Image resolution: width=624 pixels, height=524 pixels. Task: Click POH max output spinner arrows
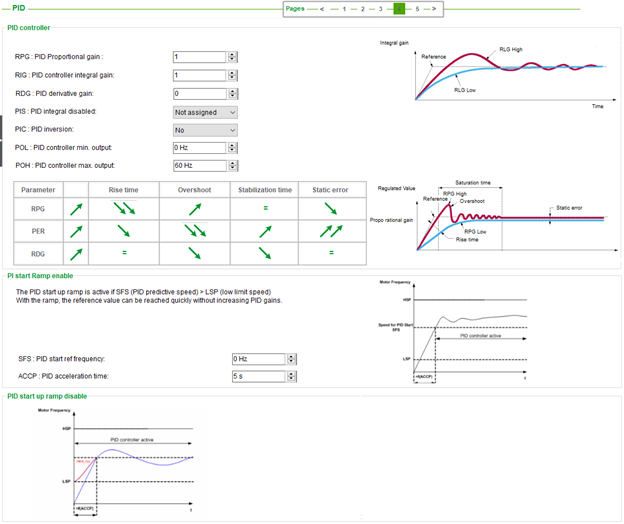point(233,166)
